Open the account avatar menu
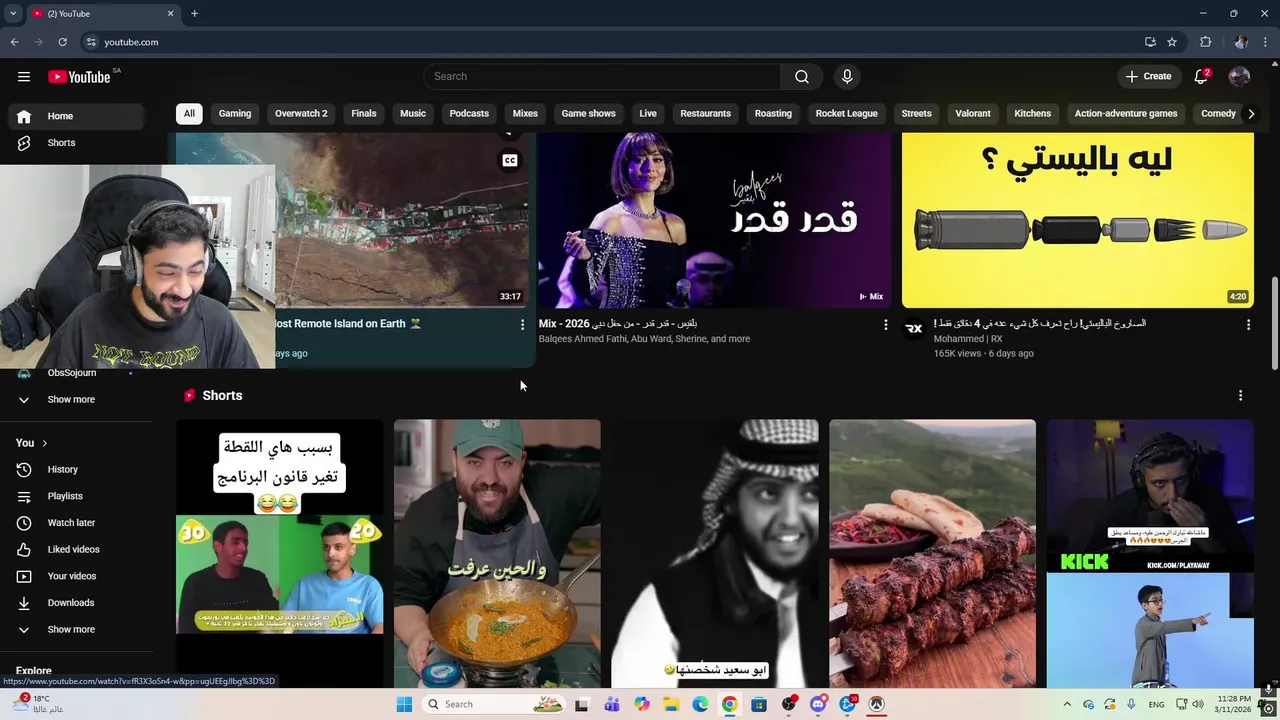Viewport: 1280px width, 720px height. tap(1239, 77)
